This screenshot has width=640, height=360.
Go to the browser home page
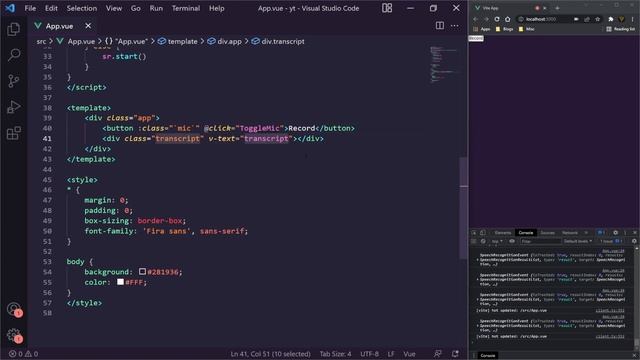507,19
